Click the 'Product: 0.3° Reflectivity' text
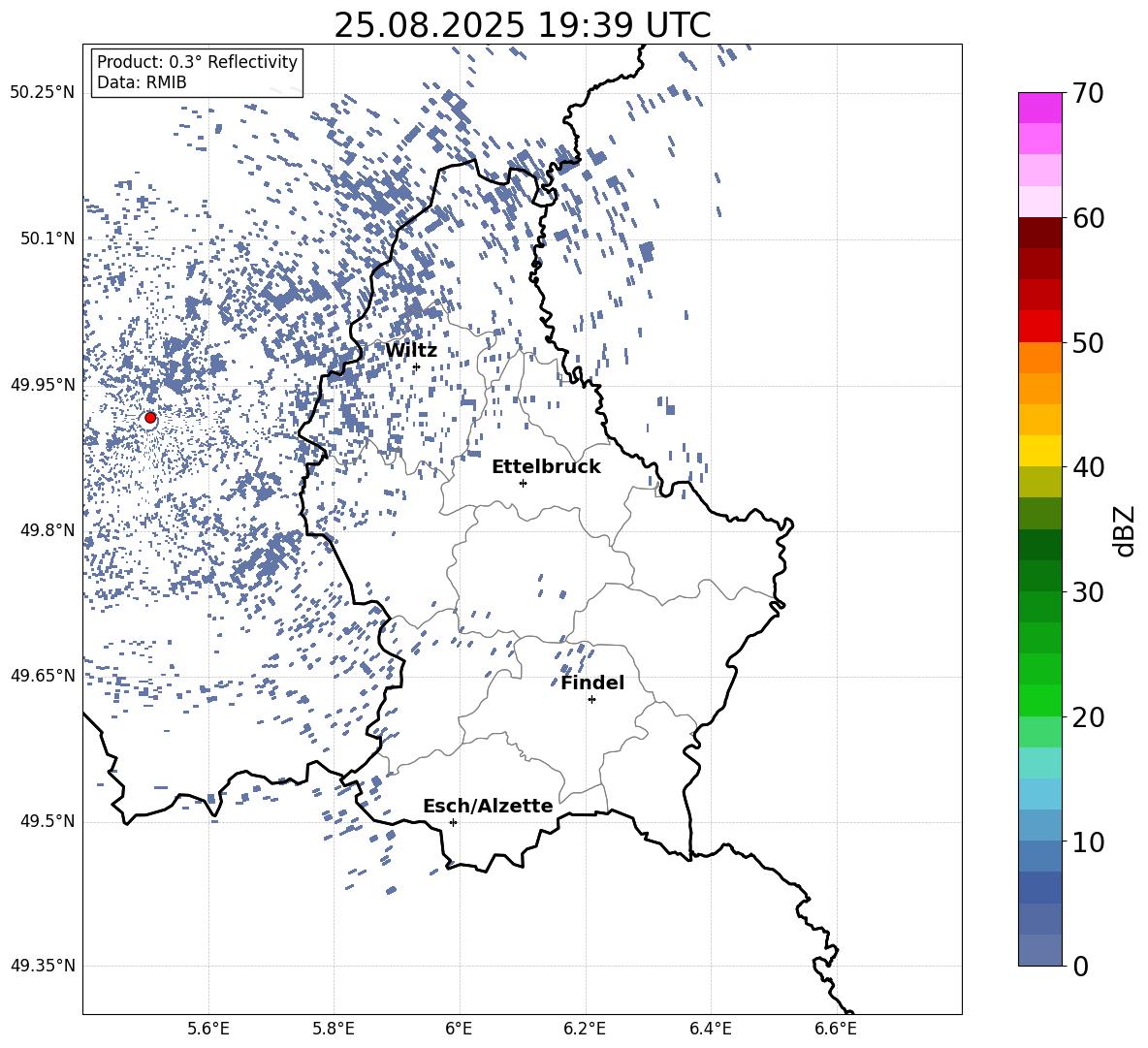1148x1048 pixels. (x=197, y=62)
